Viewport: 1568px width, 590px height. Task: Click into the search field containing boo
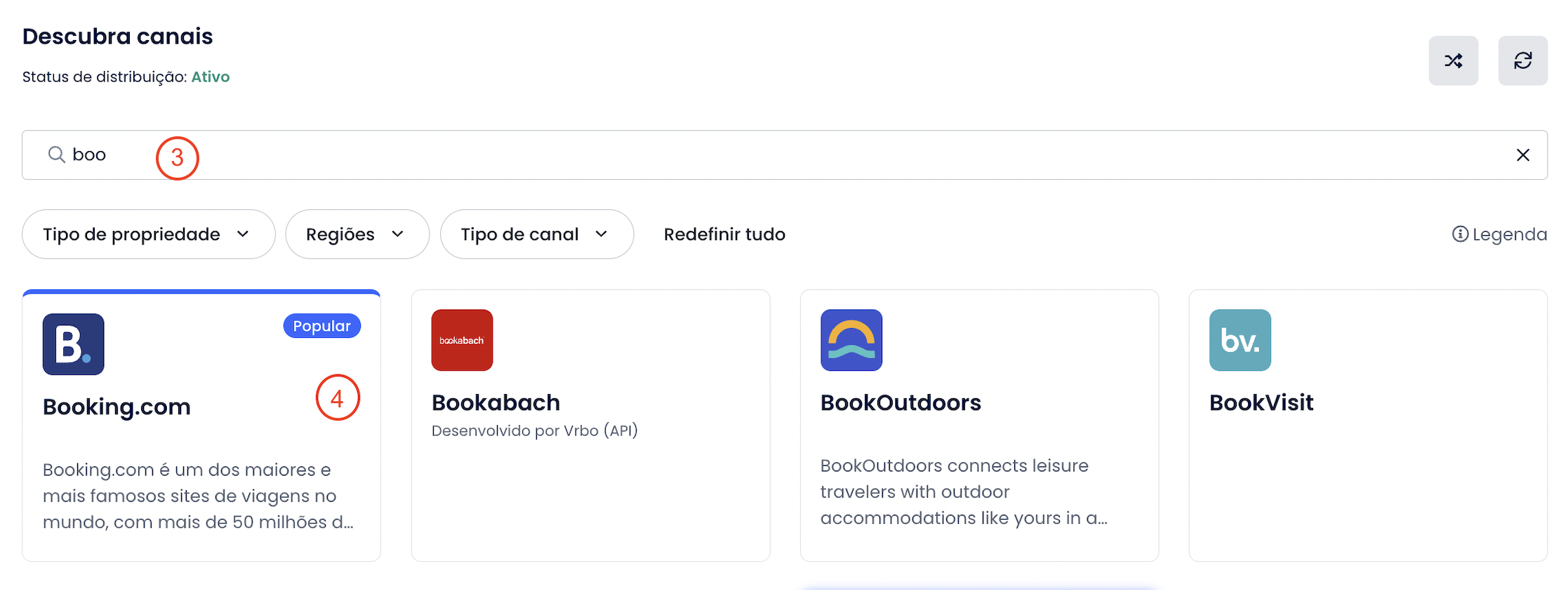785,155
